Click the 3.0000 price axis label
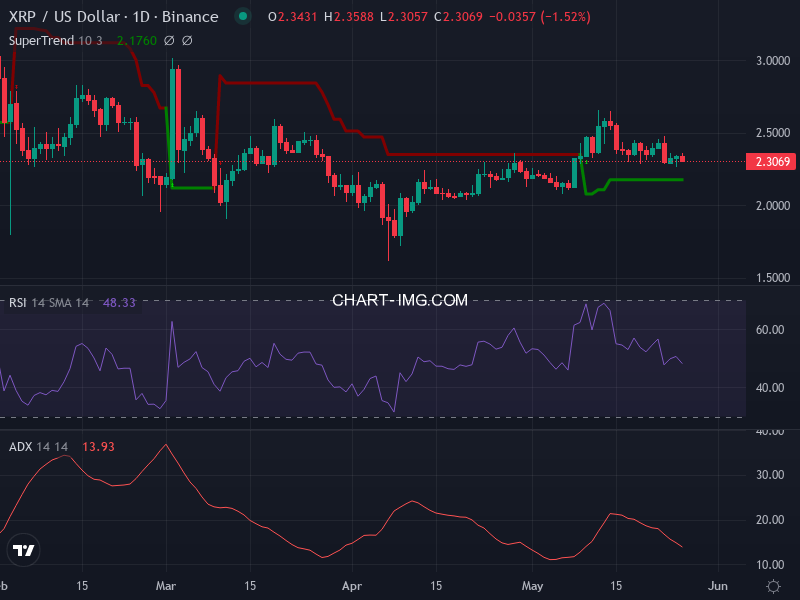Screen dimensions: 800x600 [x=773, y=61]
